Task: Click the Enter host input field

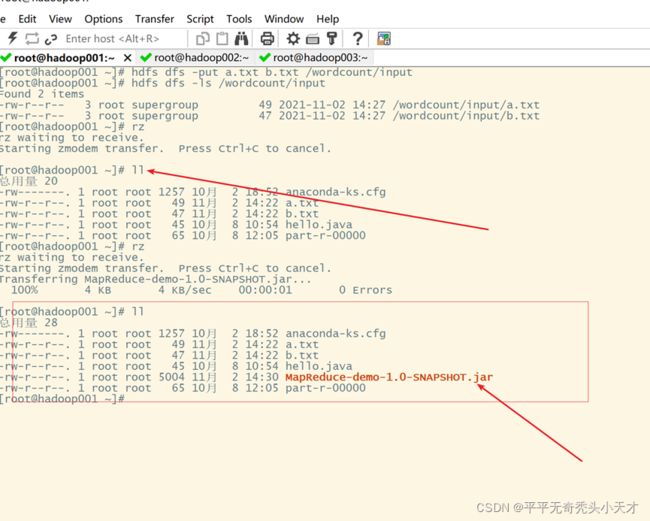Action: click(x=124, y=39)
